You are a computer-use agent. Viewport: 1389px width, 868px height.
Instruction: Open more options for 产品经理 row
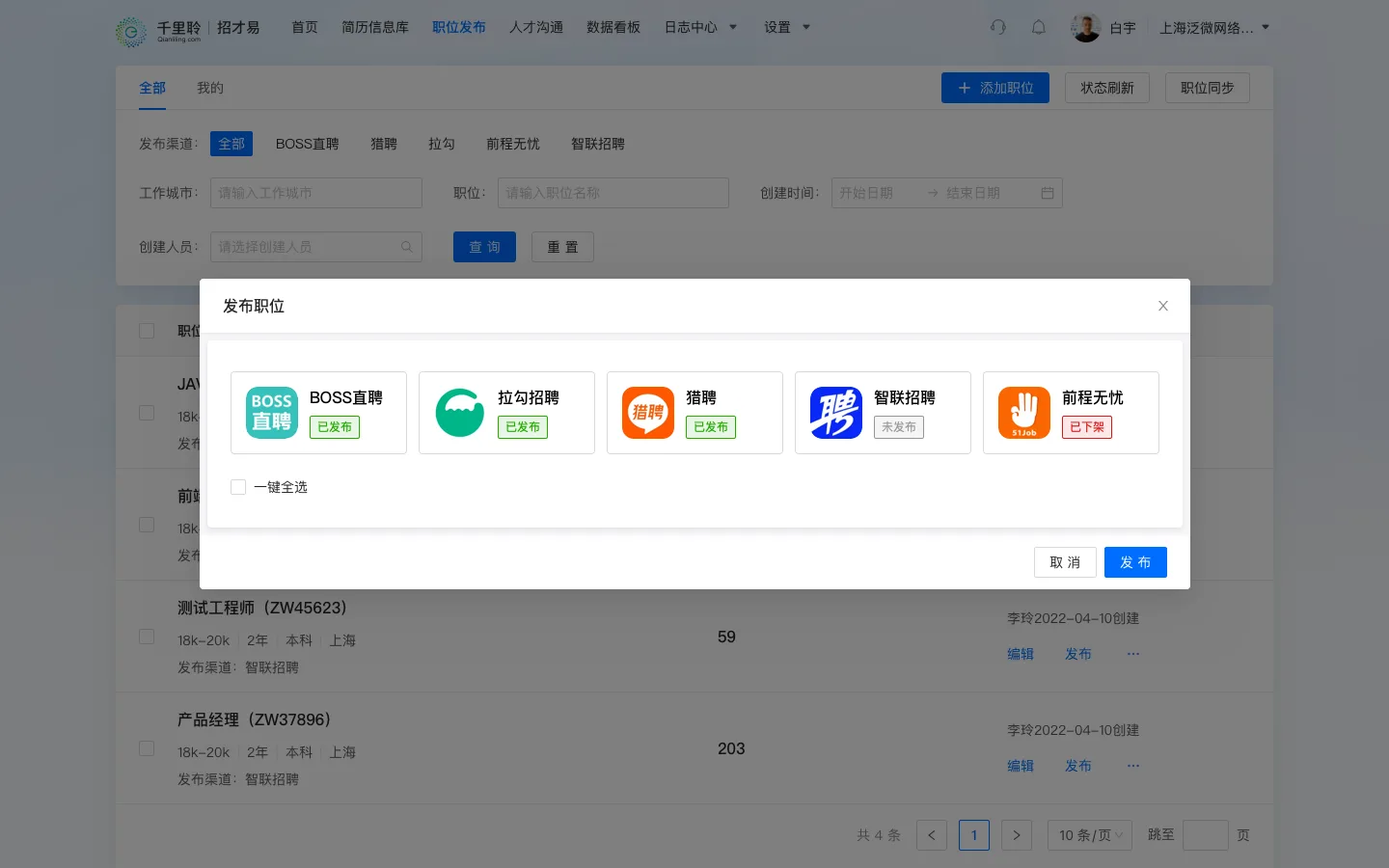1133,766
